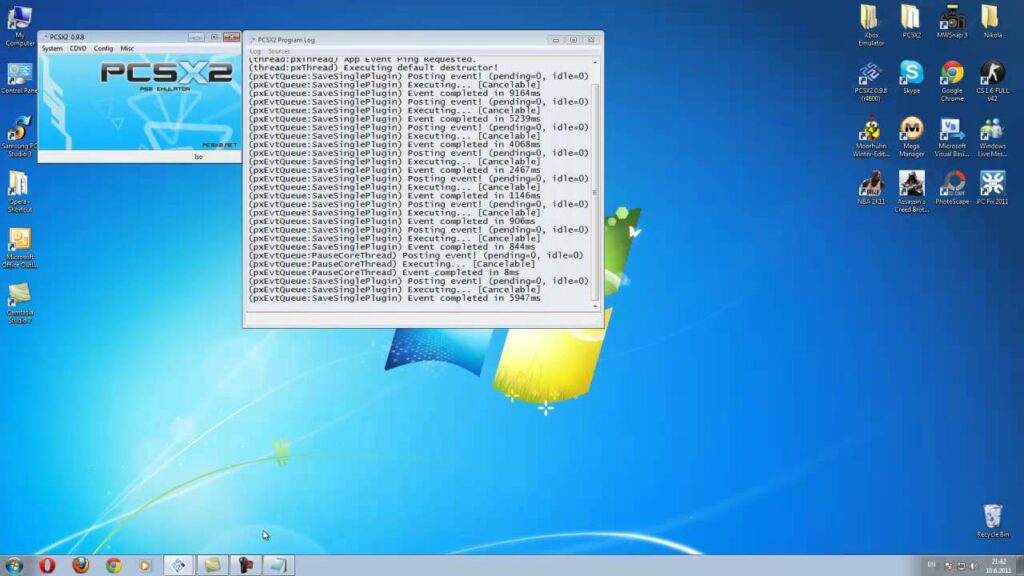Click Firefox icon in the taskbar
Viewport: 1024px width, 576px height.
80,565
